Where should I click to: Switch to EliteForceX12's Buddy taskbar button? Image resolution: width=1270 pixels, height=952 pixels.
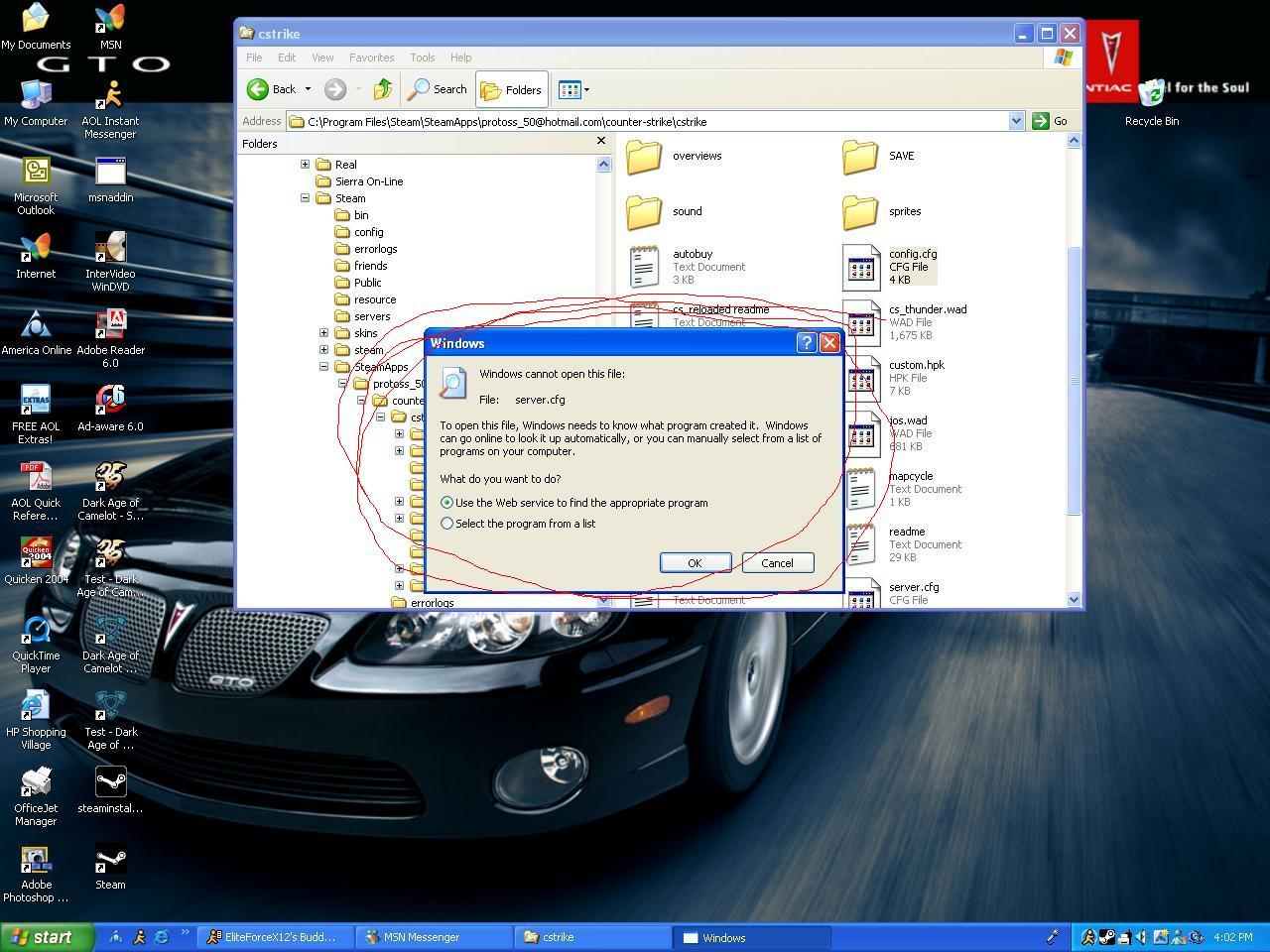coord(274,937)
